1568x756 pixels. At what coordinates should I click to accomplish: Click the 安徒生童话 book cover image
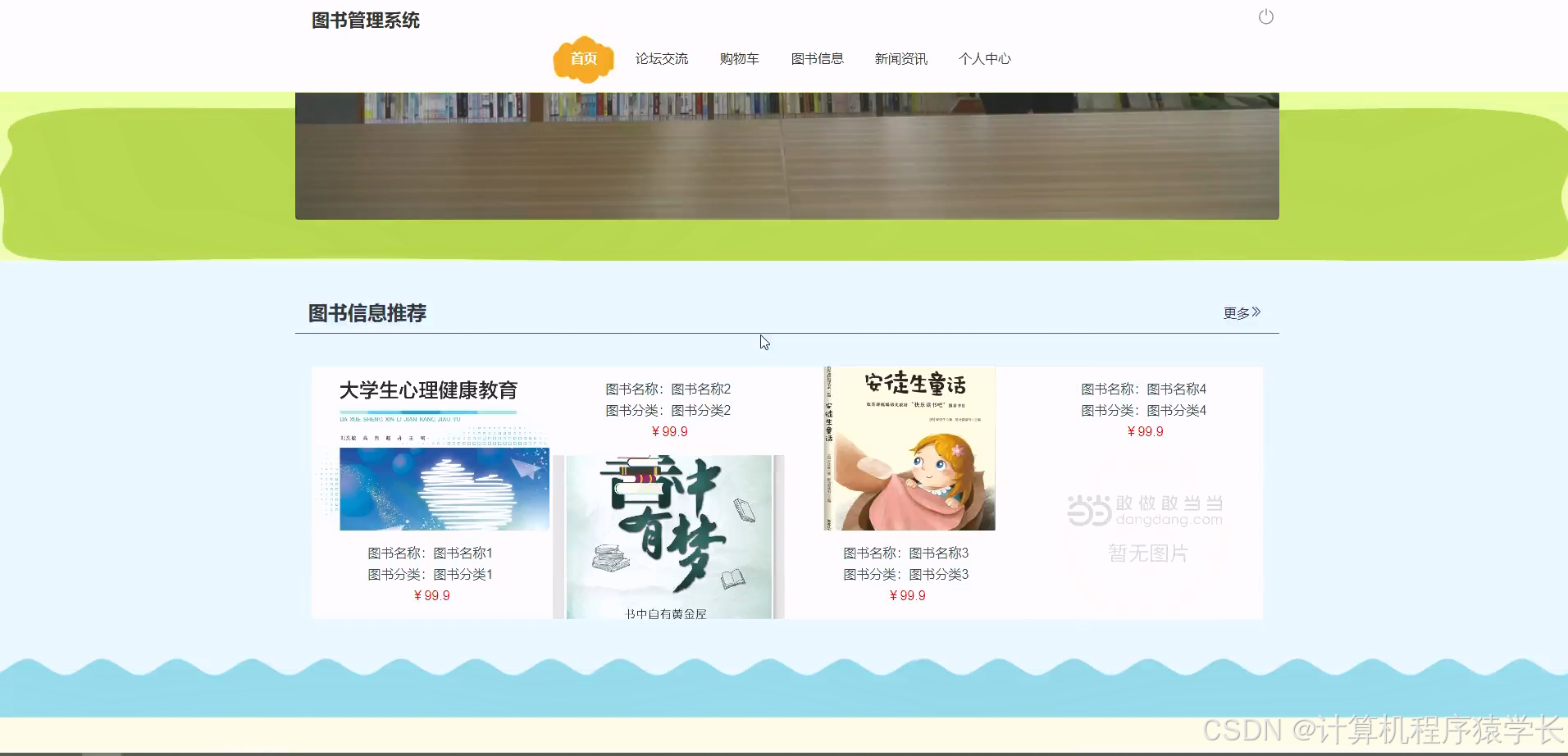tap(908, 448)
